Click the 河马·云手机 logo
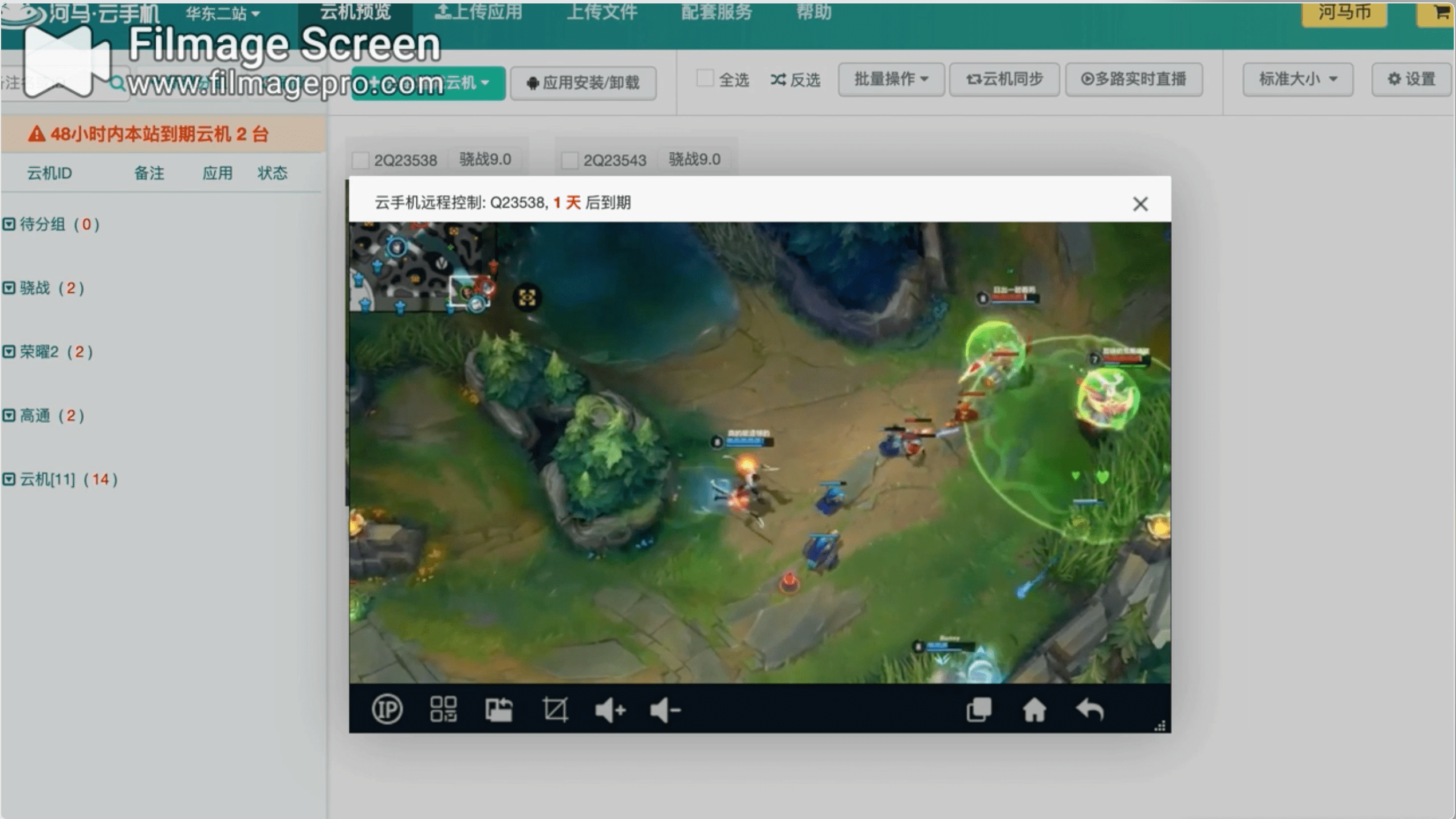The image size is (1456, 819). coord(80,14)
